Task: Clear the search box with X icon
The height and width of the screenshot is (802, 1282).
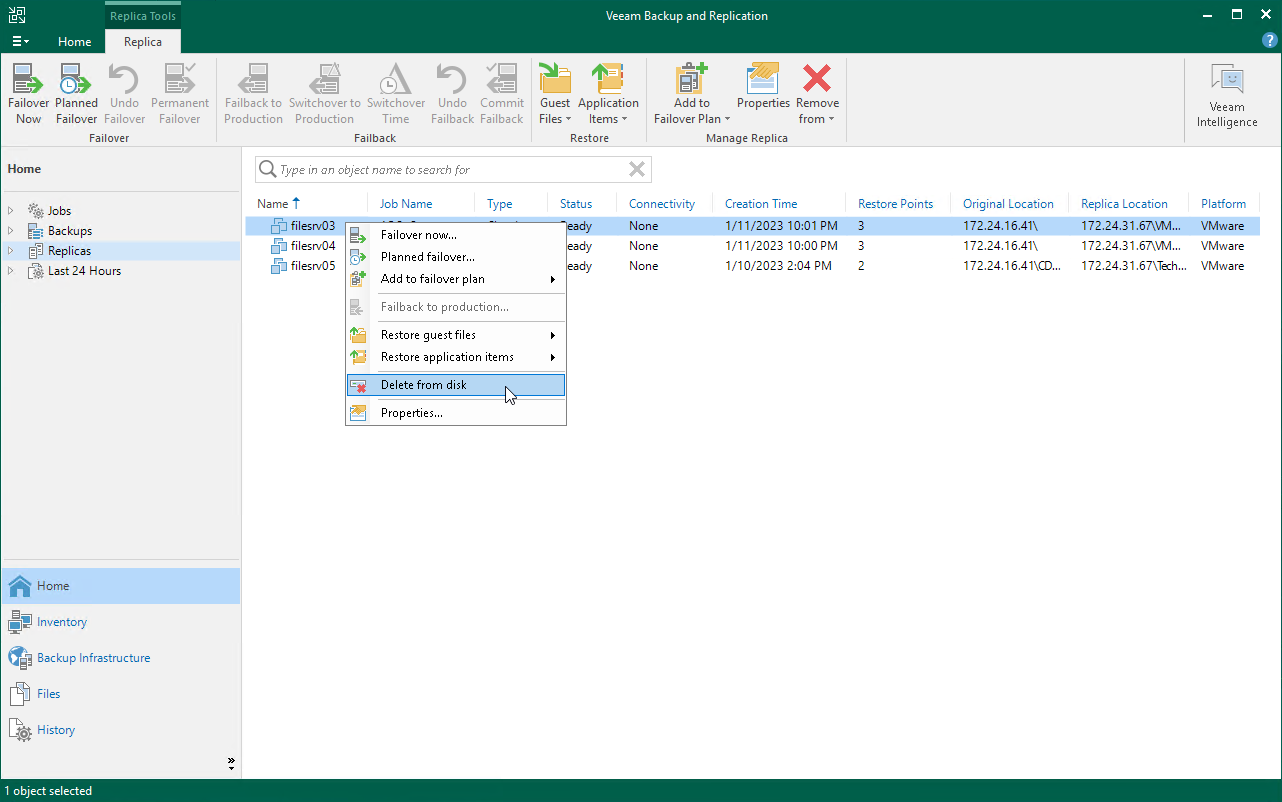Action: pyautogui.click(x=637, y=169)
